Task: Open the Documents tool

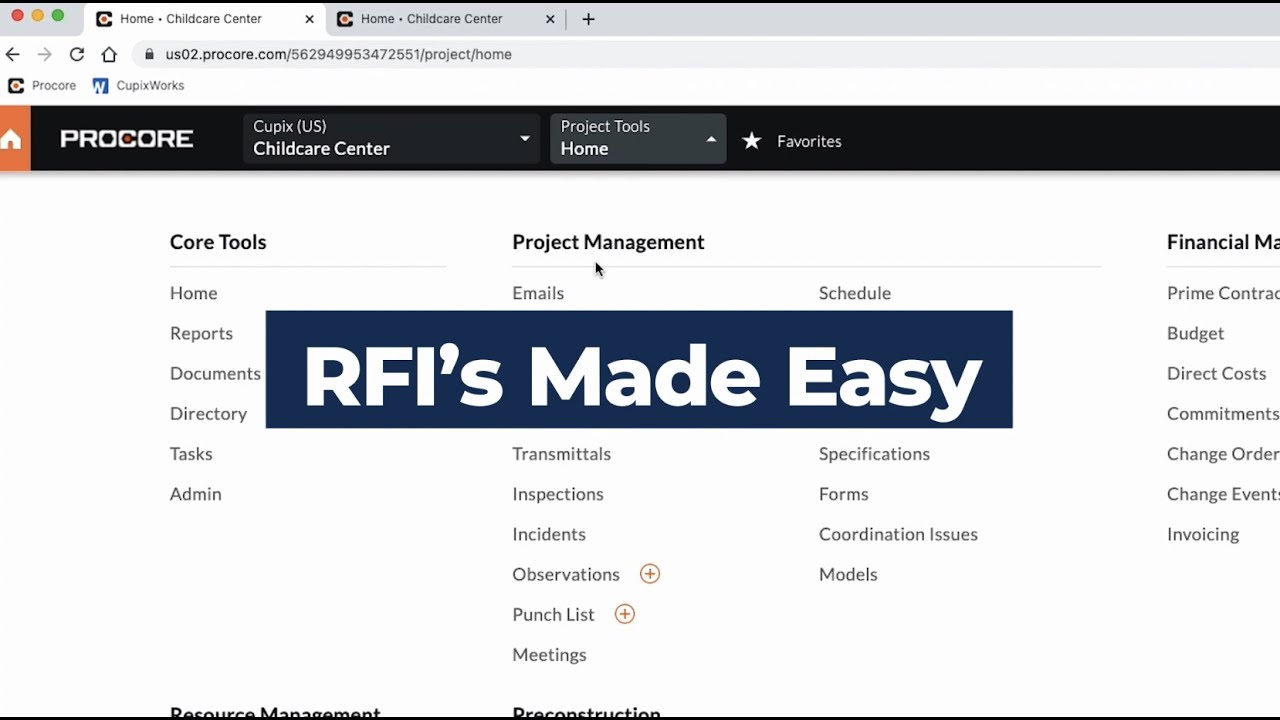Action: [x=215, y=373]
